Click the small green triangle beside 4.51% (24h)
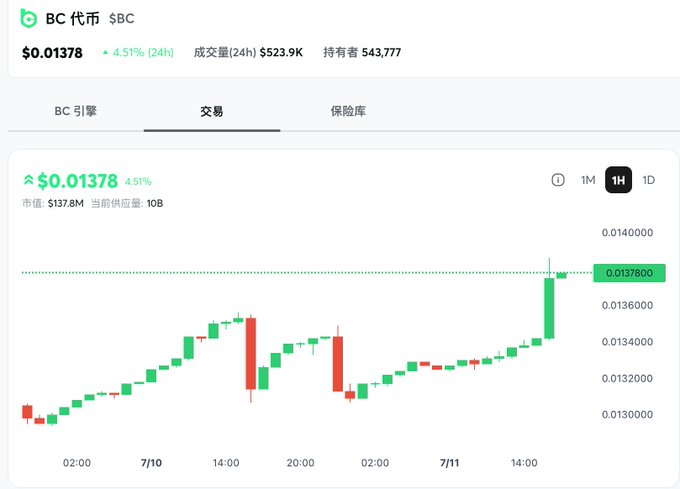Screen dimensions: 680x489 coord(105,52)
